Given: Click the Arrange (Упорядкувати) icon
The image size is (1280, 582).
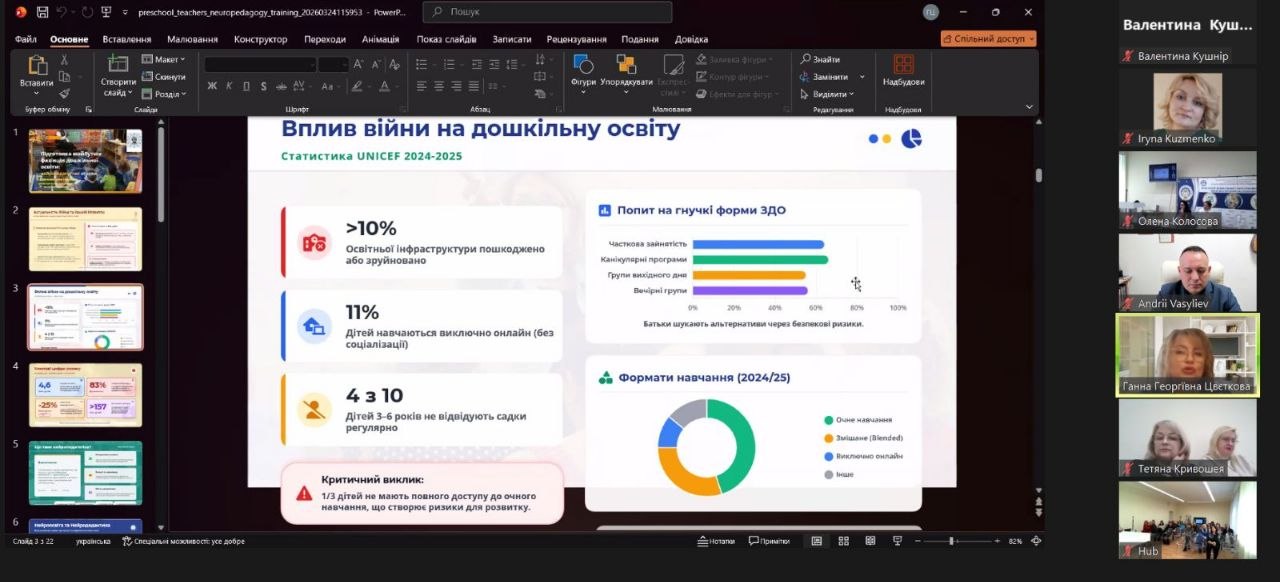Looking at the screenshot, I should point(626,66).
